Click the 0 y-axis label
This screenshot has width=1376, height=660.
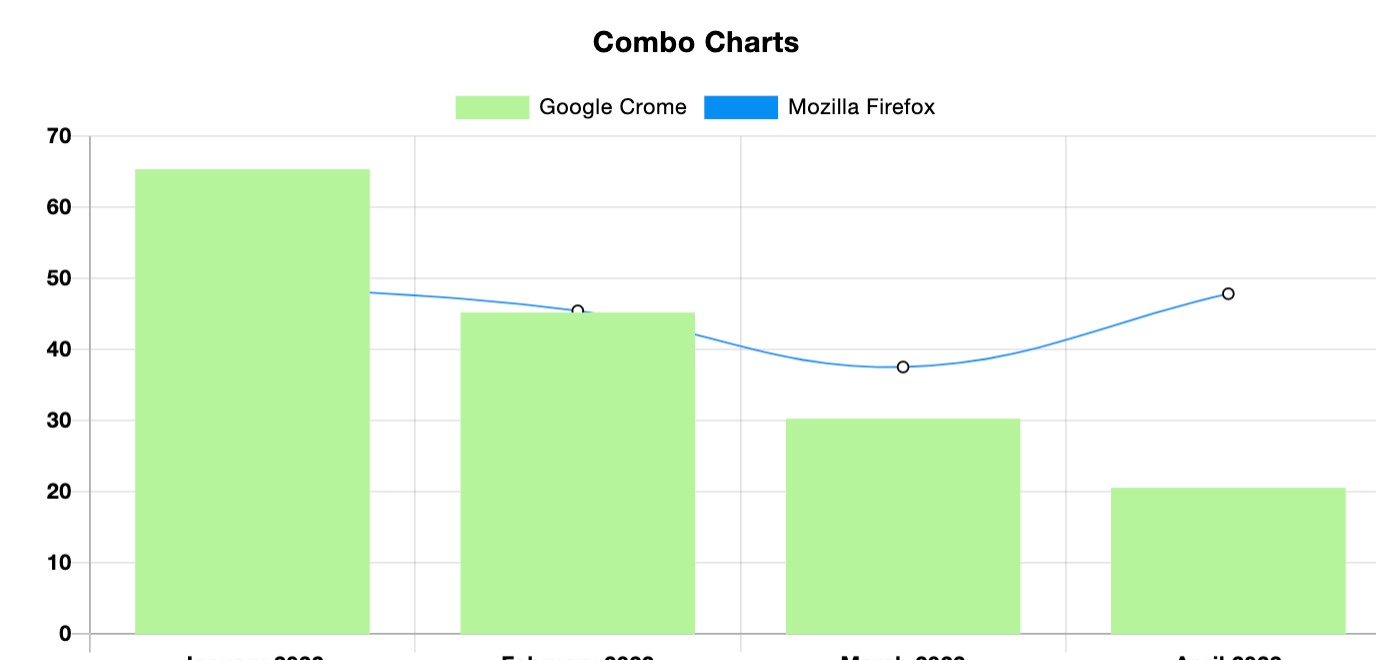(65, 634)
